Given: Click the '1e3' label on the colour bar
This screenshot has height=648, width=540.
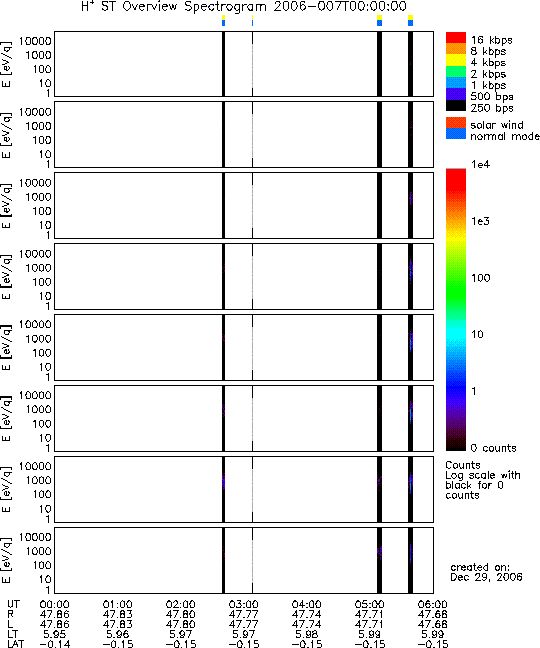Looking at the screenshot, I should pos(481,221).
